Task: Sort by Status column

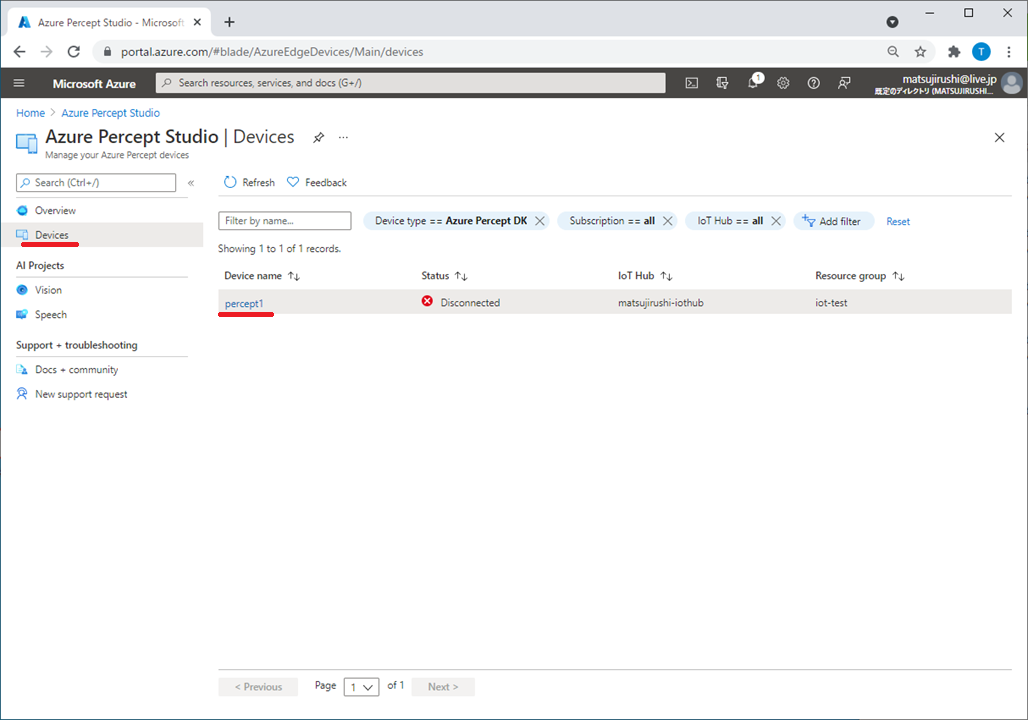Action: (444, 276)
